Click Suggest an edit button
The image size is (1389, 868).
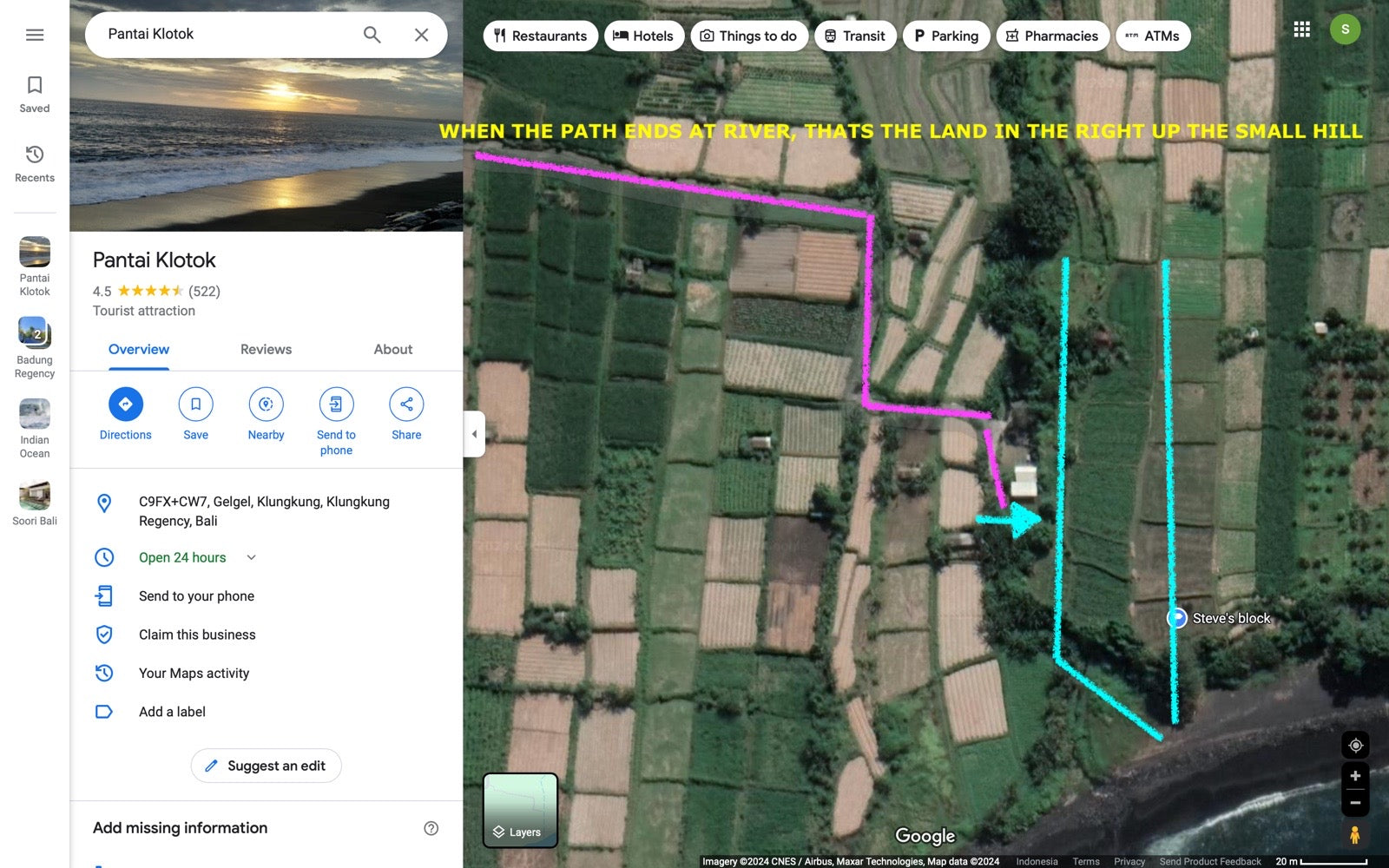point(266,766)
